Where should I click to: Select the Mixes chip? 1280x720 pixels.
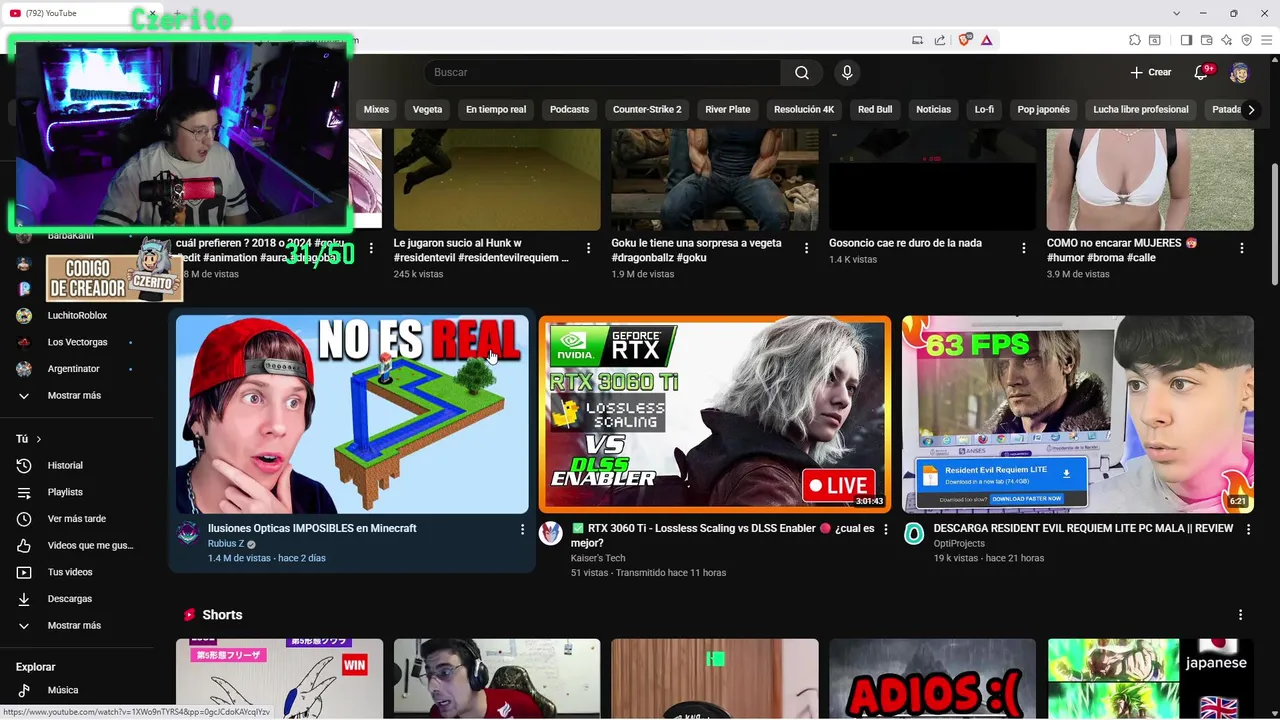[x=376, y=110]
